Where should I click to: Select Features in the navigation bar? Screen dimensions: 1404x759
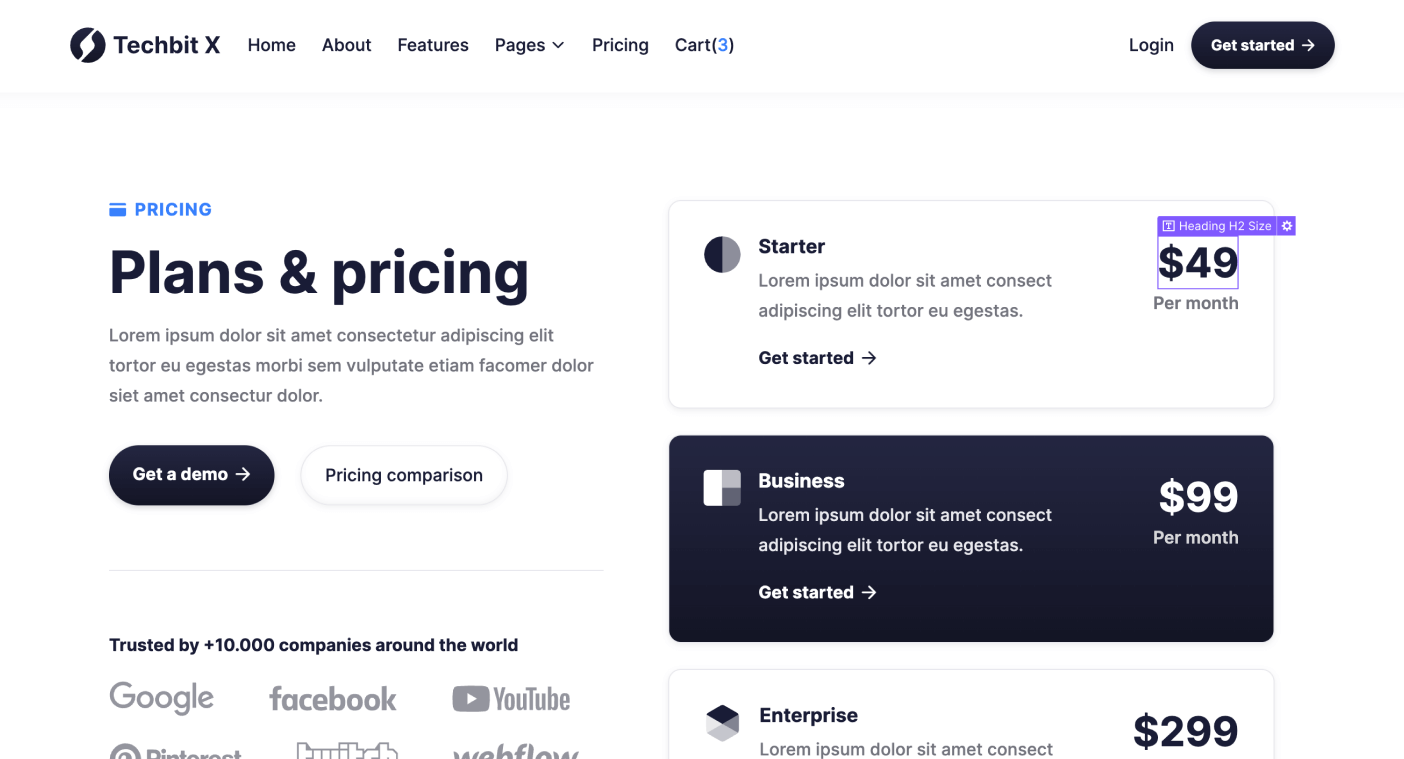pos(433,45)
